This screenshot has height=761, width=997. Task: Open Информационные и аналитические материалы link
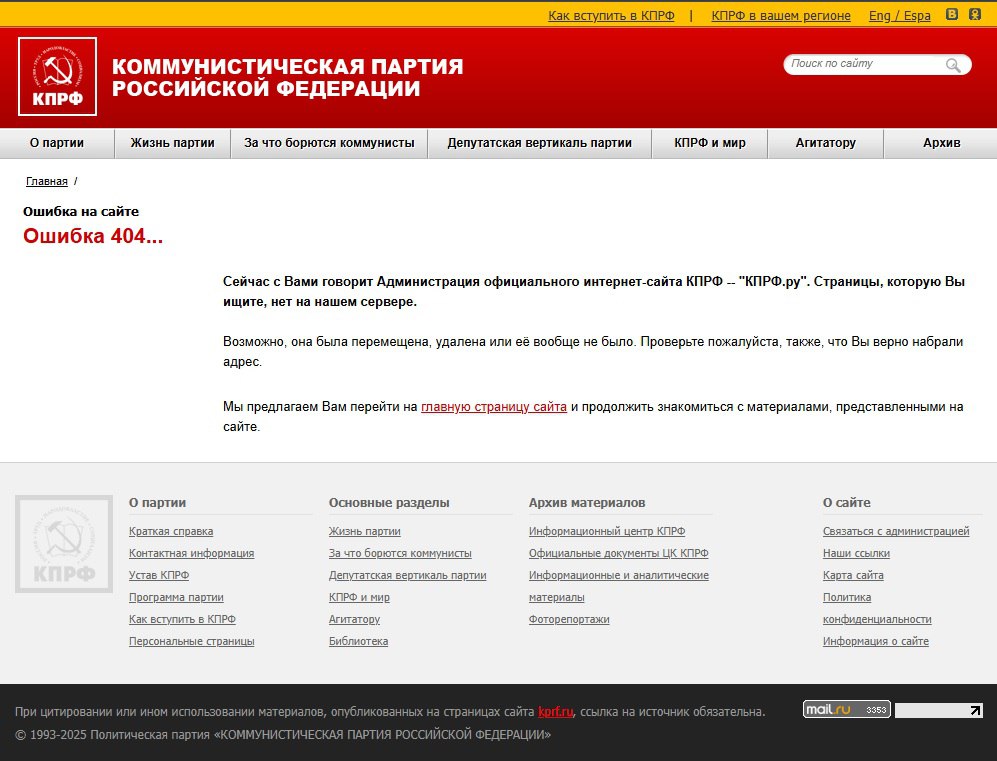click(x=619, y=575)
